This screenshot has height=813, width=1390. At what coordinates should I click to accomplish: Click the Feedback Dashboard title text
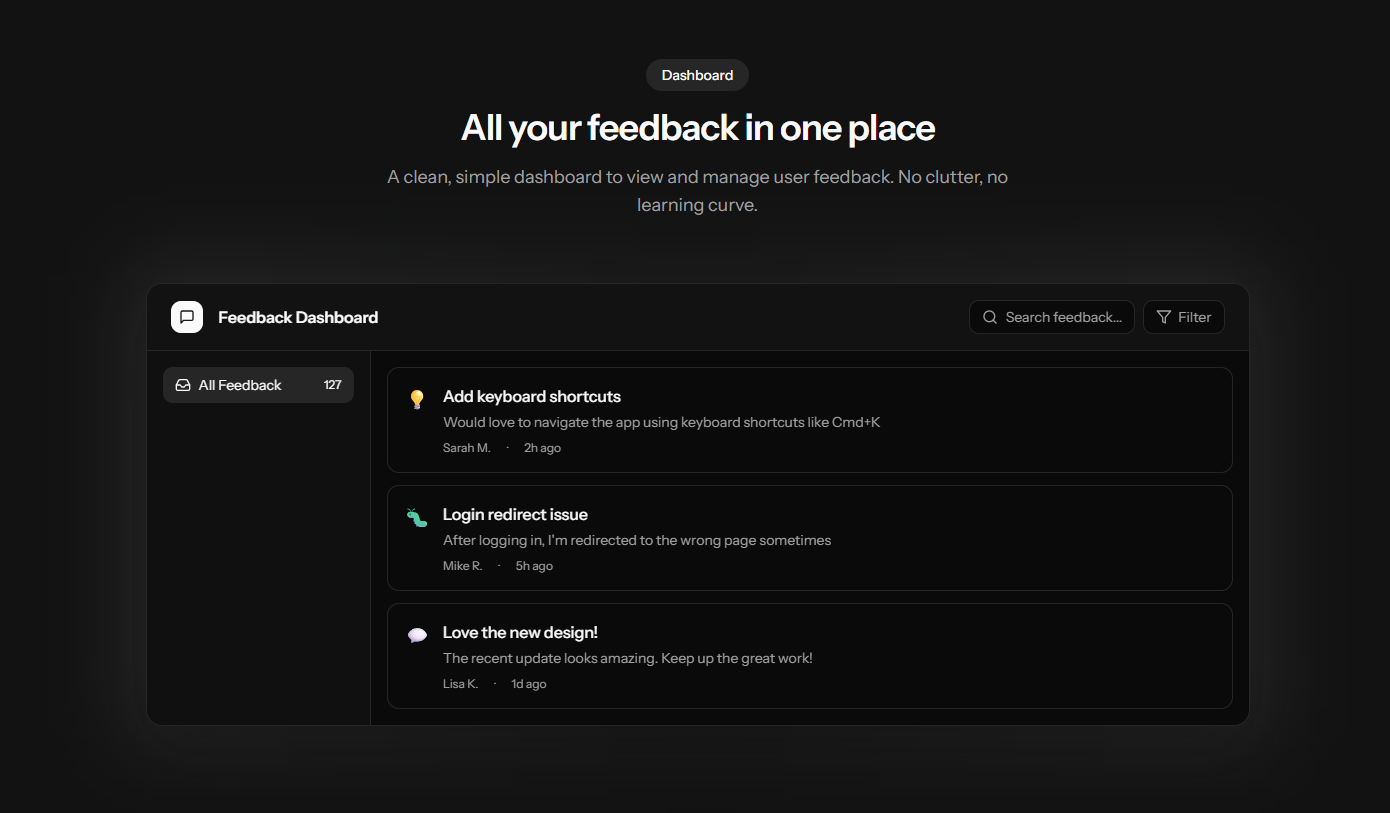[x=298, y=317]
